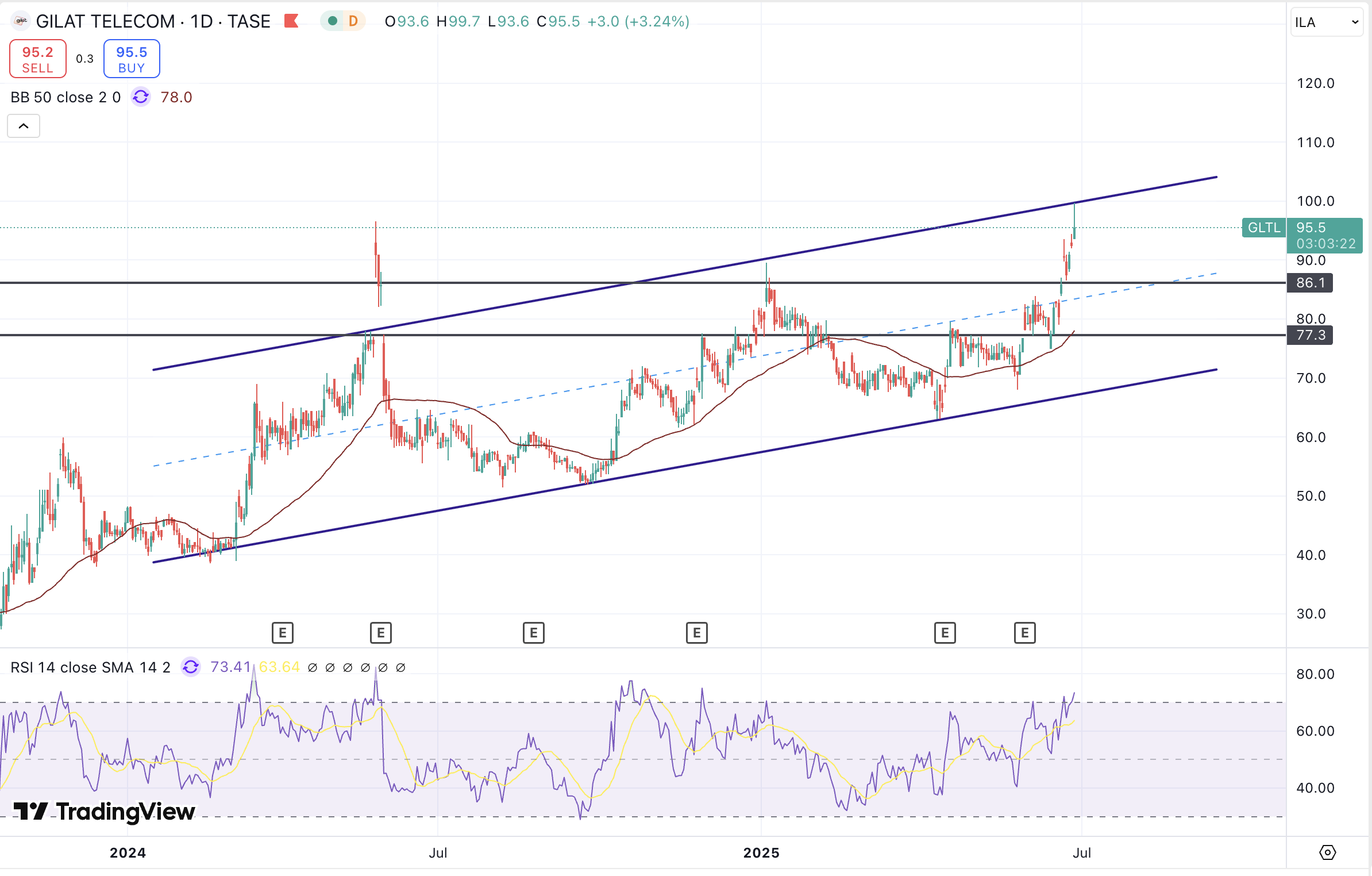Click the TradingView logo
This screenshot has height=876, width=1372.
[x=105, y=811]
